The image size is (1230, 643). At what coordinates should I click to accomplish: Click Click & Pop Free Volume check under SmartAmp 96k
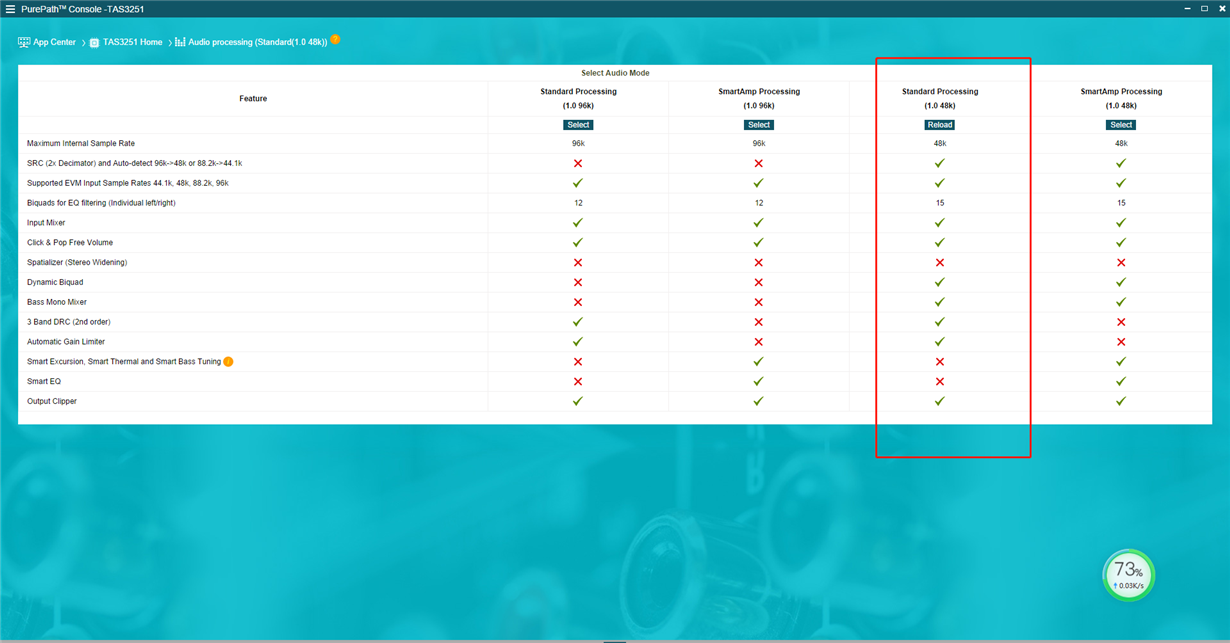pos(759,242)
